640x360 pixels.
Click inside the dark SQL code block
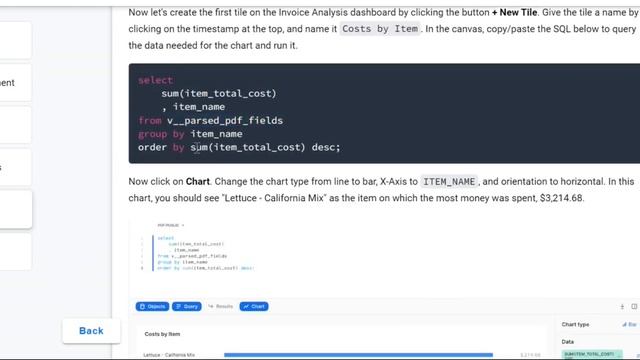384,113
